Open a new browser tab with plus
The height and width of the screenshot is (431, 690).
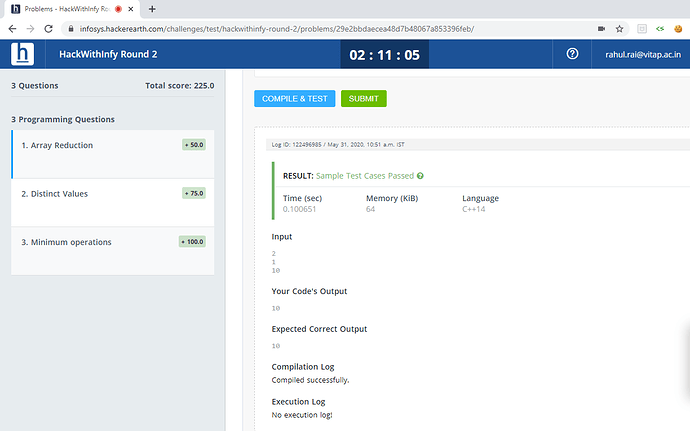coord(152,9)
